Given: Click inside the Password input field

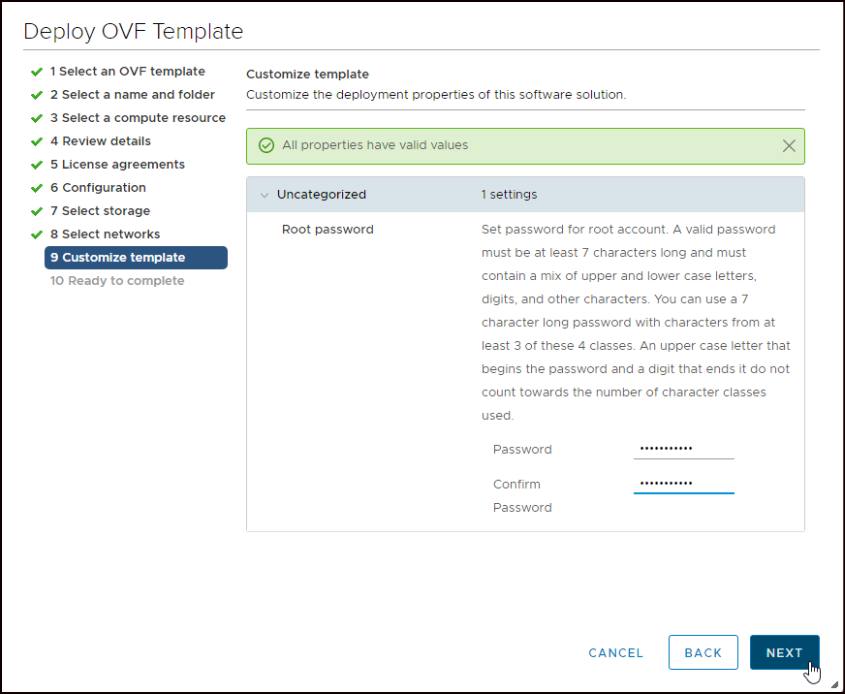Looking at the screenshot, I should click(683, 449).
